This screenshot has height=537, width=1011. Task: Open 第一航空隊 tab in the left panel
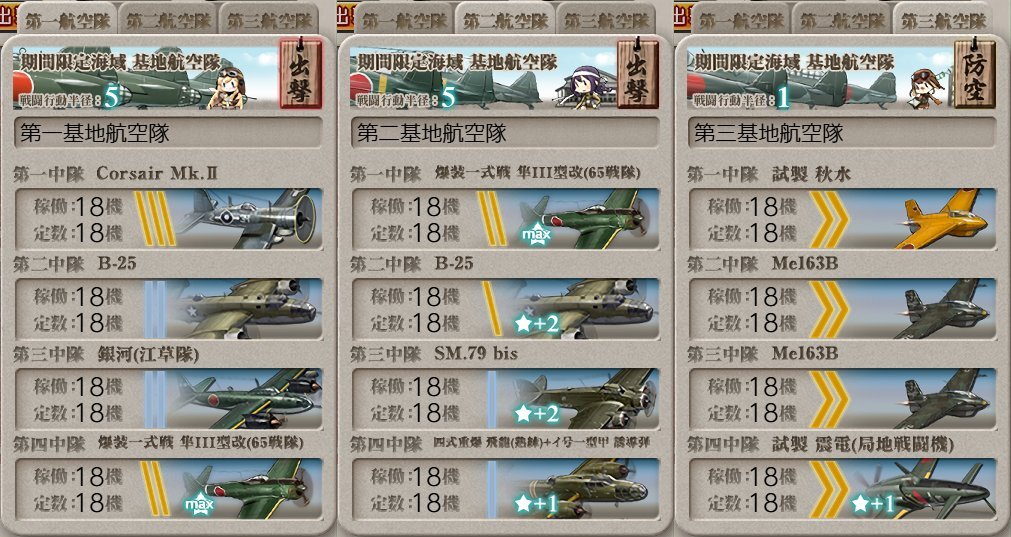pos(67,20)
